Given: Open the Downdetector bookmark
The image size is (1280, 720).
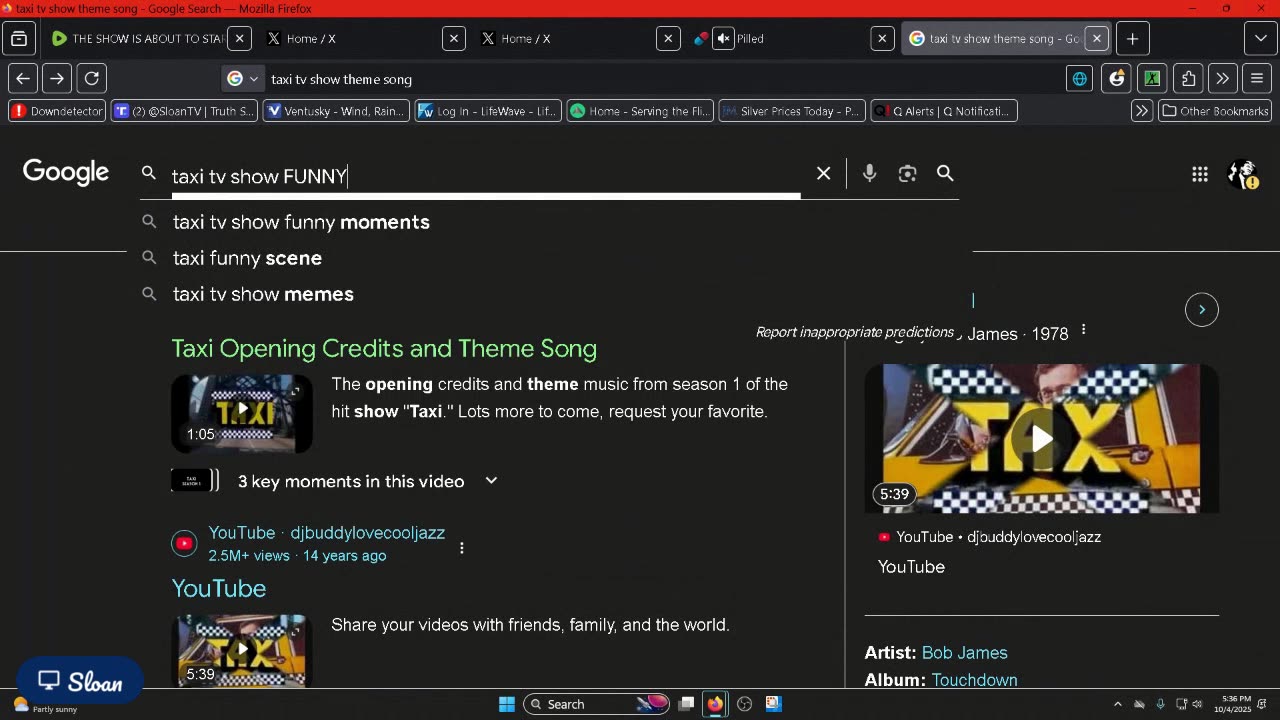Looking at the screenshot, I should (x=57, y=111).
